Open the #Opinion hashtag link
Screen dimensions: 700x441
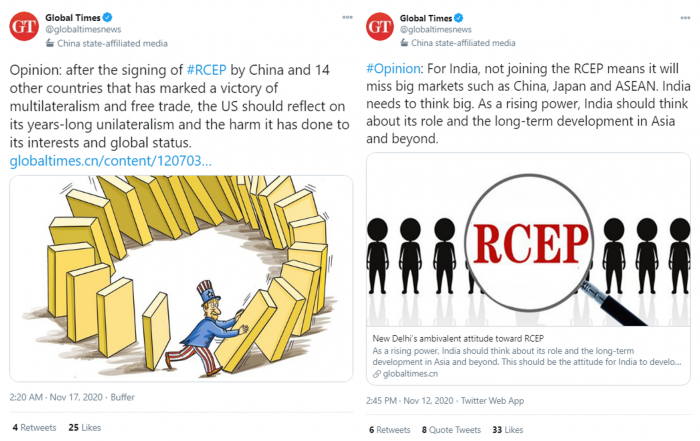[x=393, y=69]
